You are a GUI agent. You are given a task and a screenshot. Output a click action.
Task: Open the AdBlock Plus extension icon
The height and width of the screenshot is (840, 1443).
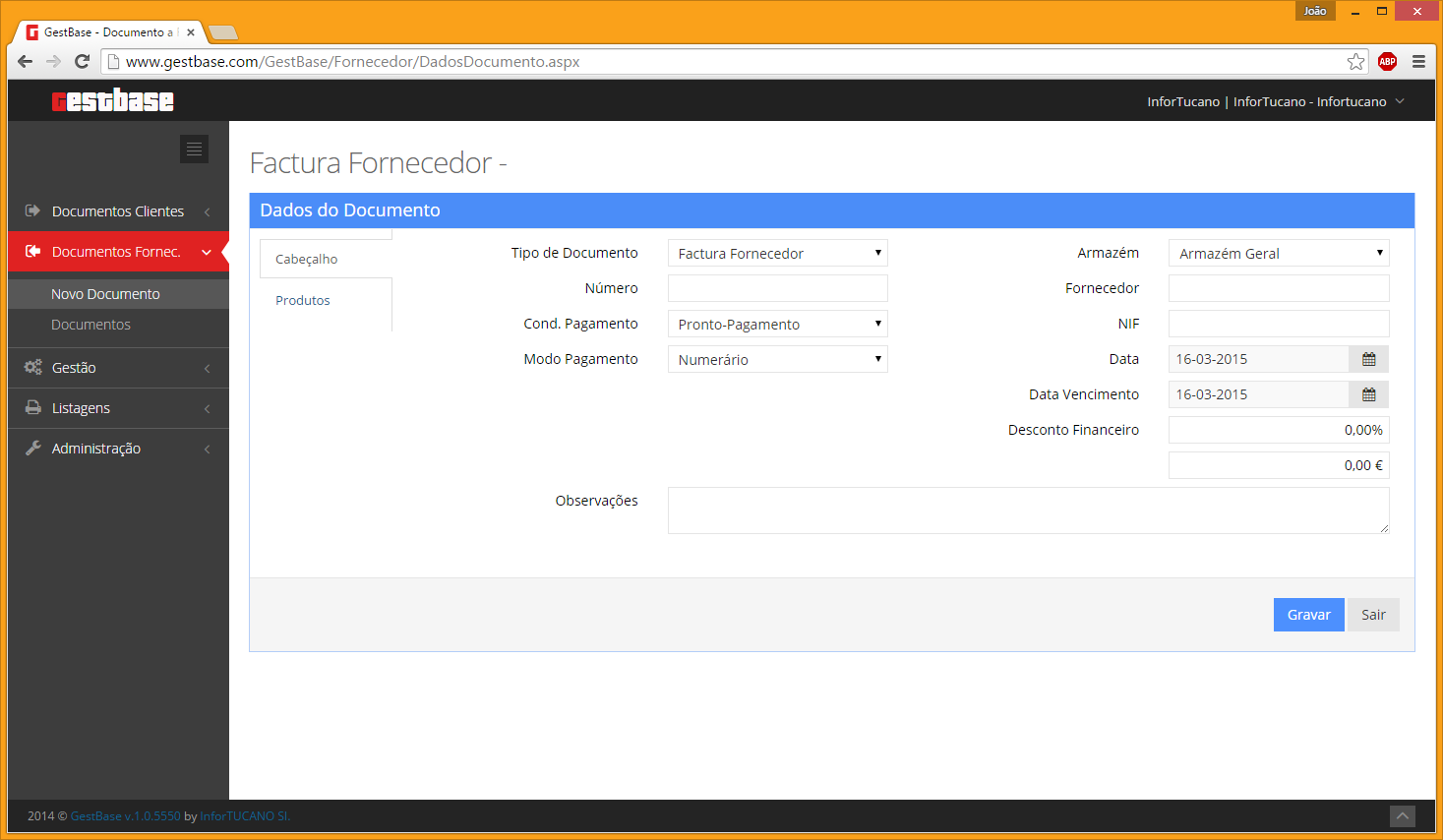[1387, 61]
